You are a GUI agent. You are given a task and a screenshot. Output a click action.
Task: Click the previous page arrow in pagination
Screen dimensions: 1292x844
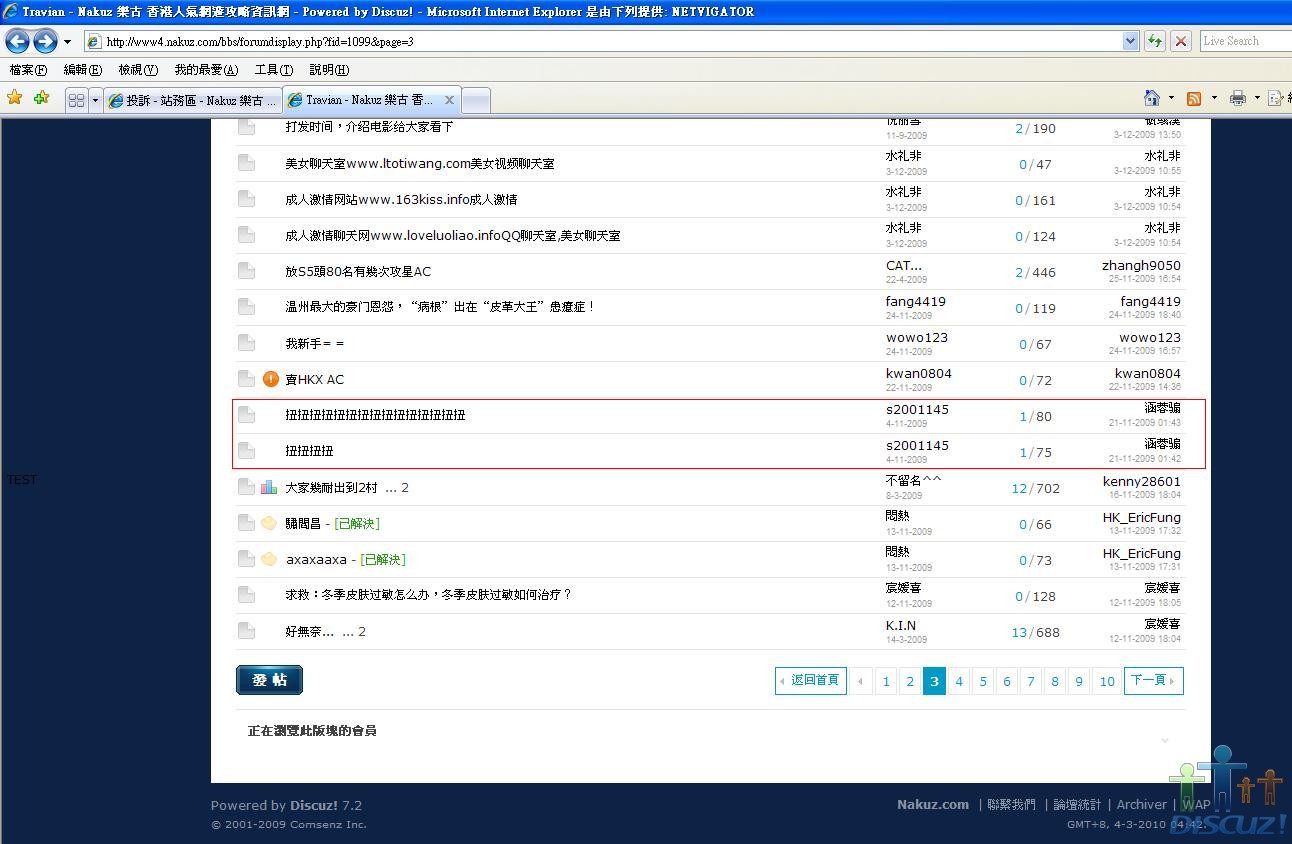coord(861,681)
